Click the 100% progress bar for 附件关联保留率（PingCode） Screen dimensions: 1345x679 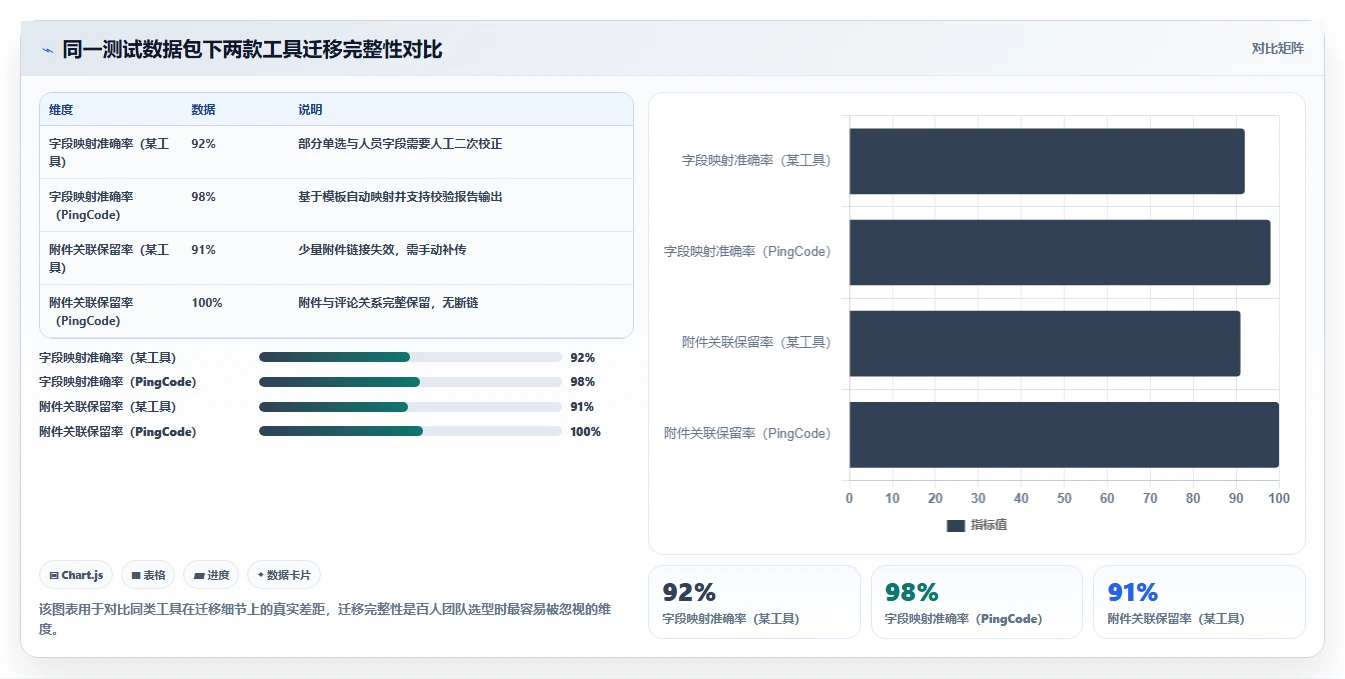[410, 431]
